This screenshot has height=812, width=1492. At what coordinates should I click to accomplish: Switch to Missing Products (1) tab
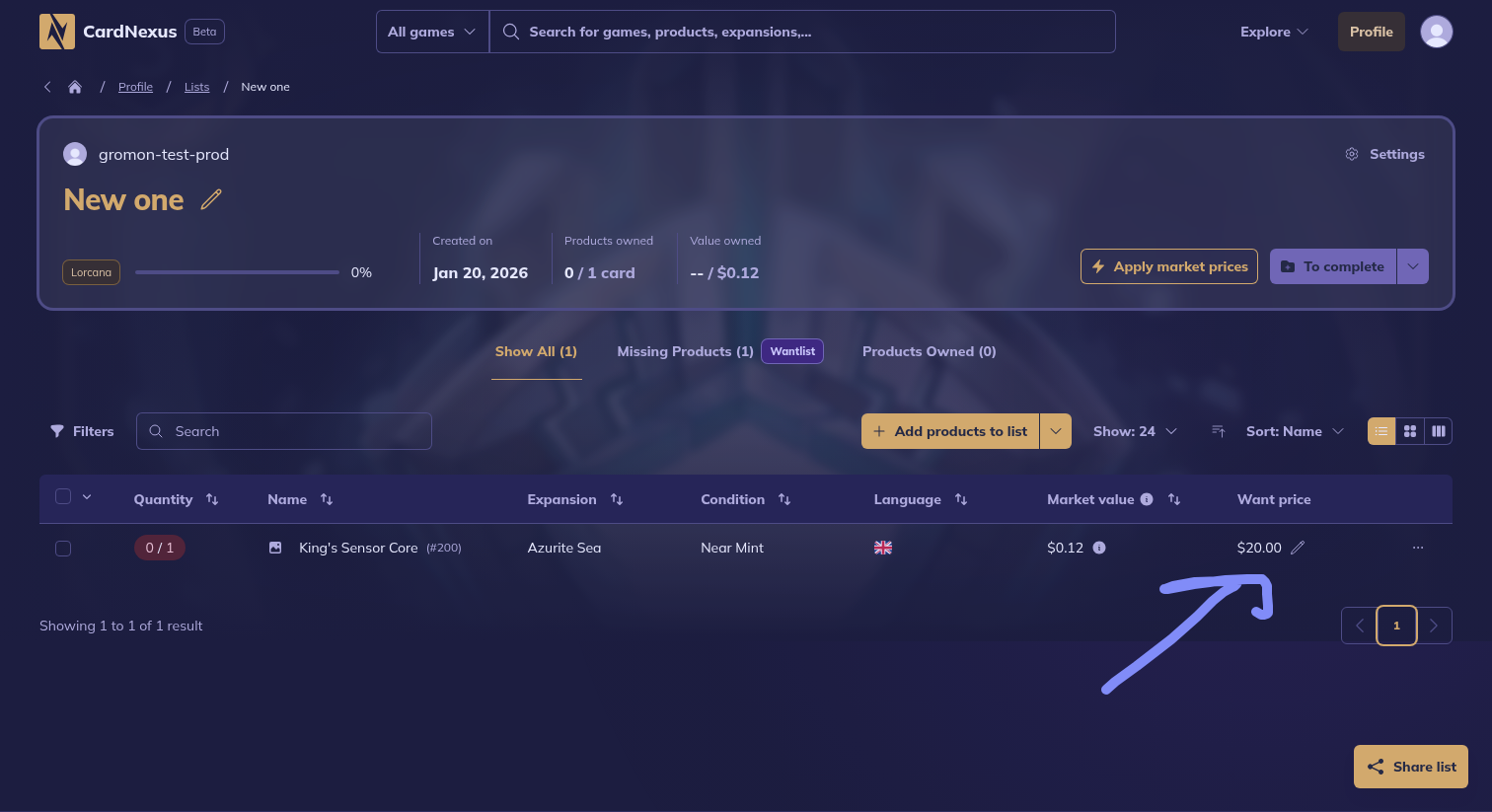pyautogui.click(x=685, y=351)
